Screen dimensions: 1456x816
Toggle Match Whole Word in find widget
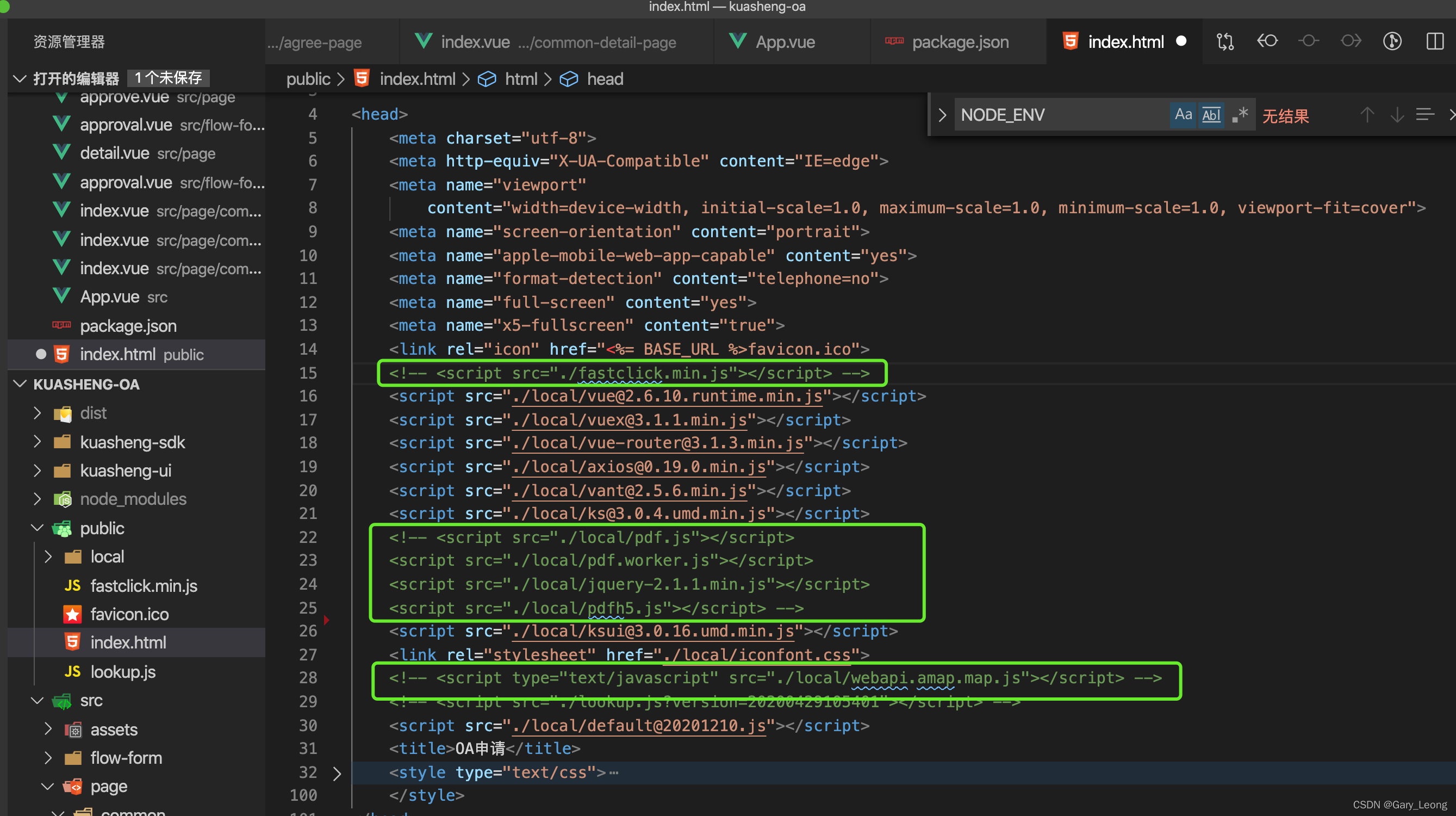click(x=1211, y=115)
